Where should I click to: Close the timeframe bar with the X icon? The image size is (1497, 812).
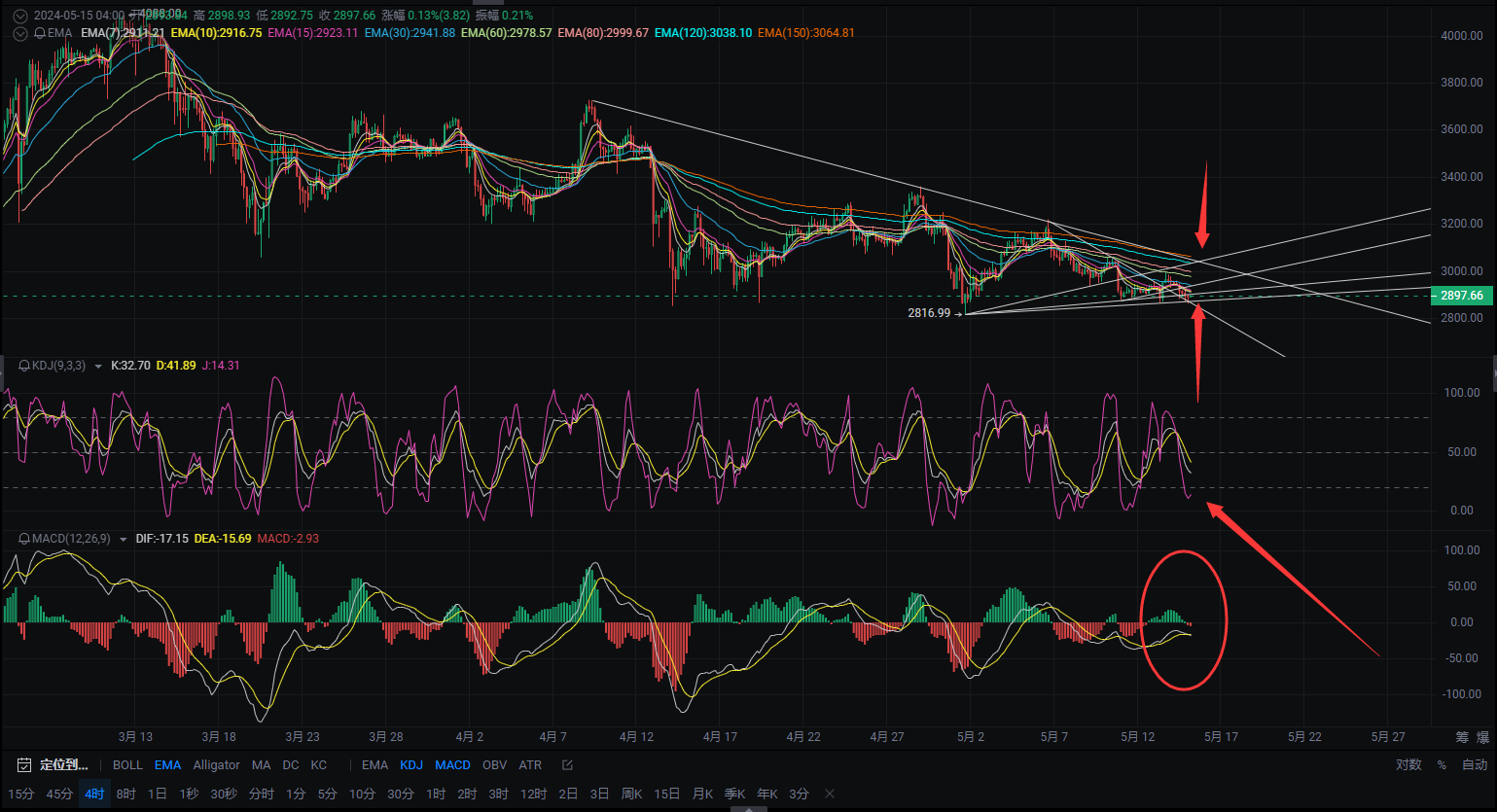[x=830, y=794]
